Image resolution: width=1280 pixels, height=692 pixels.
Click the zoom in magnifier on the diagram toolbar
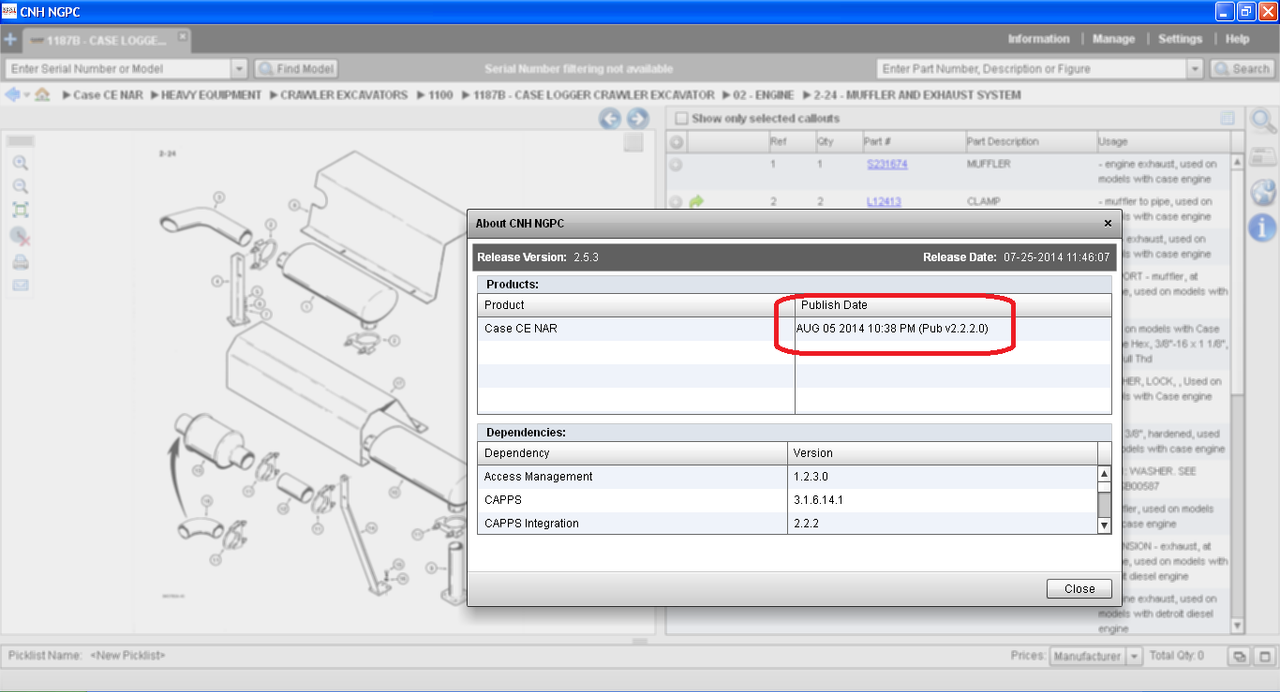[x=20, y=163]
